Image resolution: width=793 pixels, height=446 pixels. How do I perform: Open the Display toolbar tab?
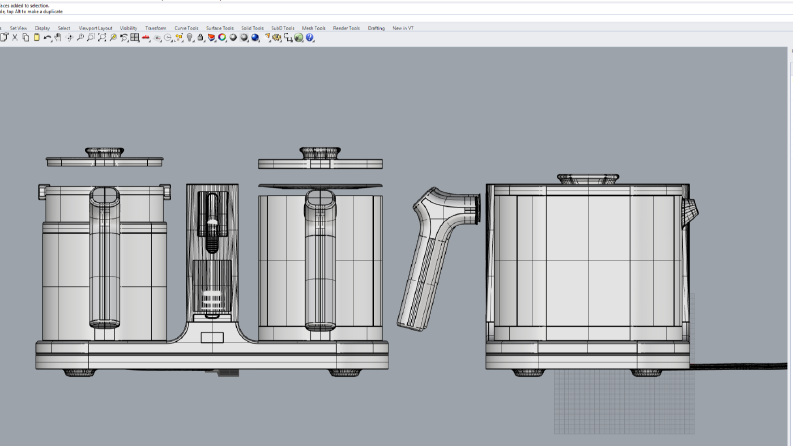tap(42, 28)
